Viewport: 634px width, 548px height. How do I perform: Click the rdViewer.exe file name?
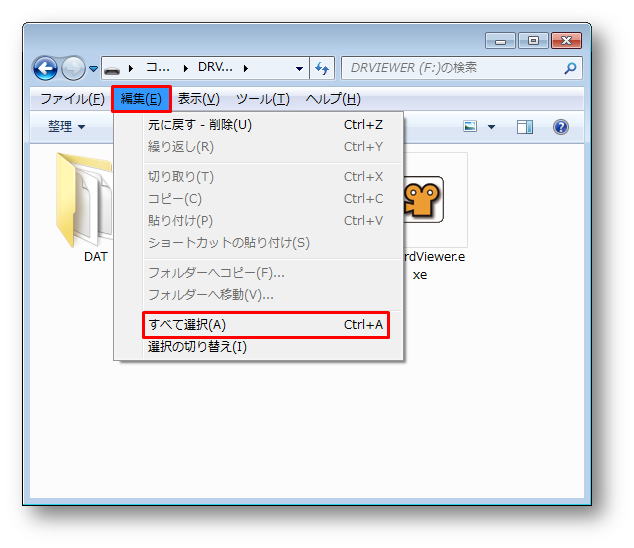coord(434,265)
